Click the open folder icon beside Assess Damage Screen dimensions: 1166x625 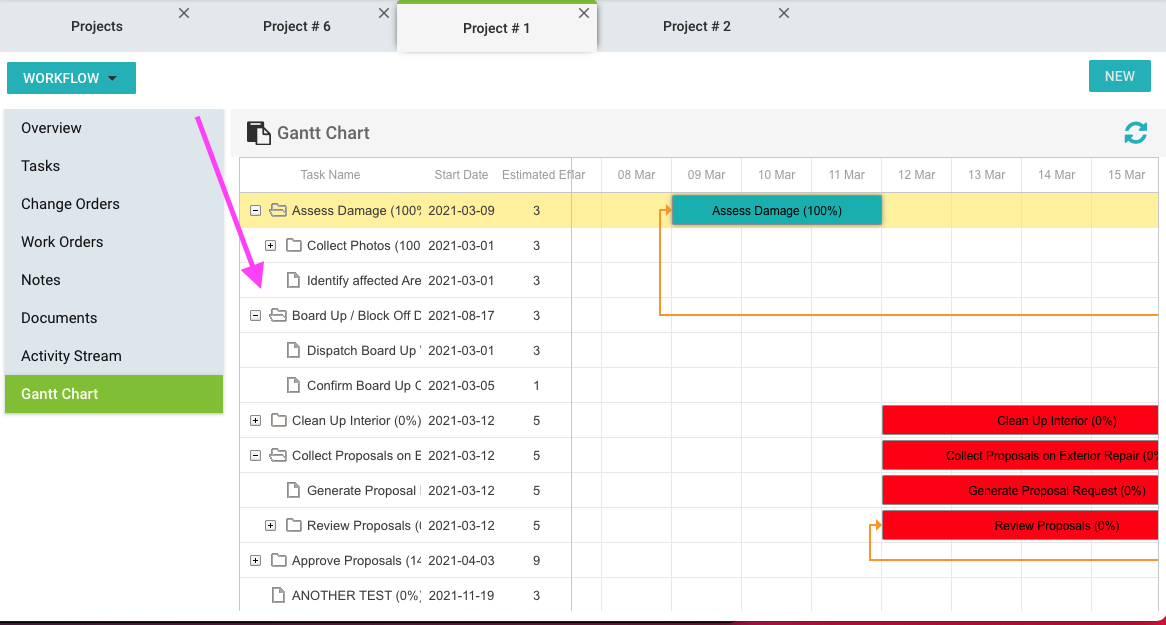coord(276,210)
